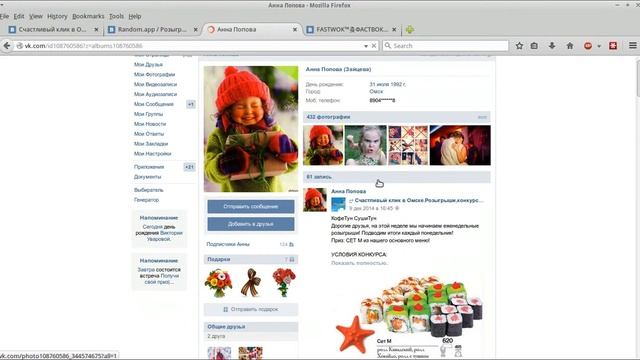Image resolution: width=640 pixels, height=360 pixels.
Task: Open Мои Фотографии in sidebar
Action: pos(154,74)
